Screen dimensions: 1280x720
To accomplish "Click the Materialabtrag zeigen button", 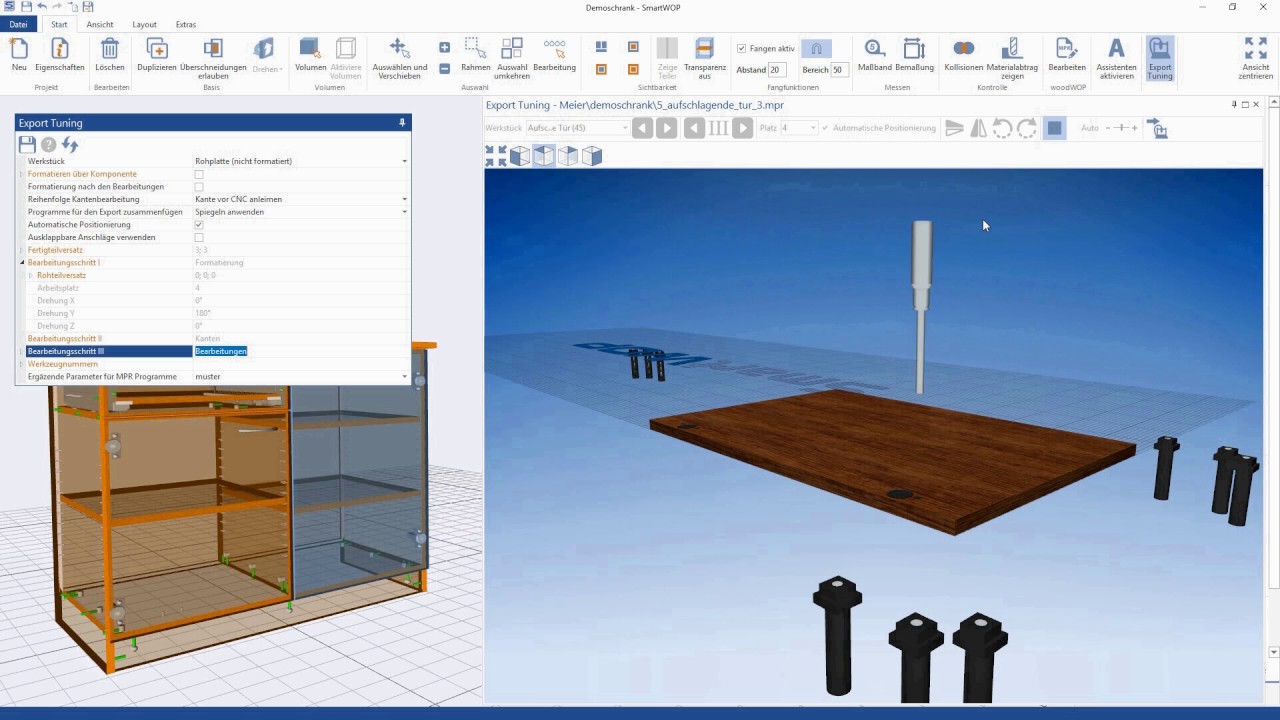I will pyautogui.click(x=1012, y=59).
